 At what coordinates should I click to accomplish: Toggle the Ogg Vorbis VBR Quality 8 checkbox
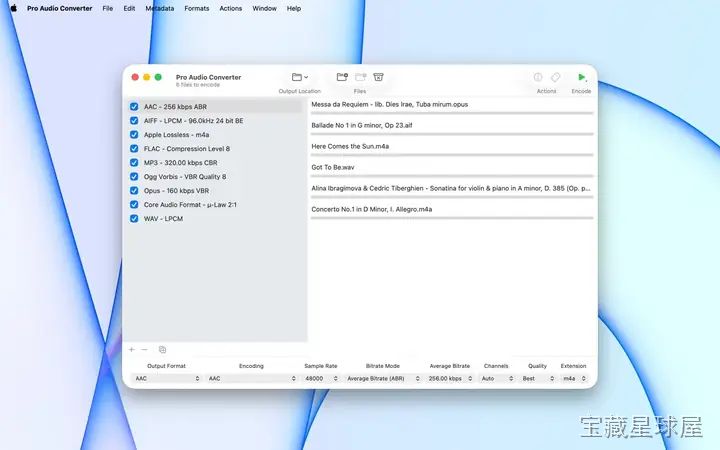point(134,177)
